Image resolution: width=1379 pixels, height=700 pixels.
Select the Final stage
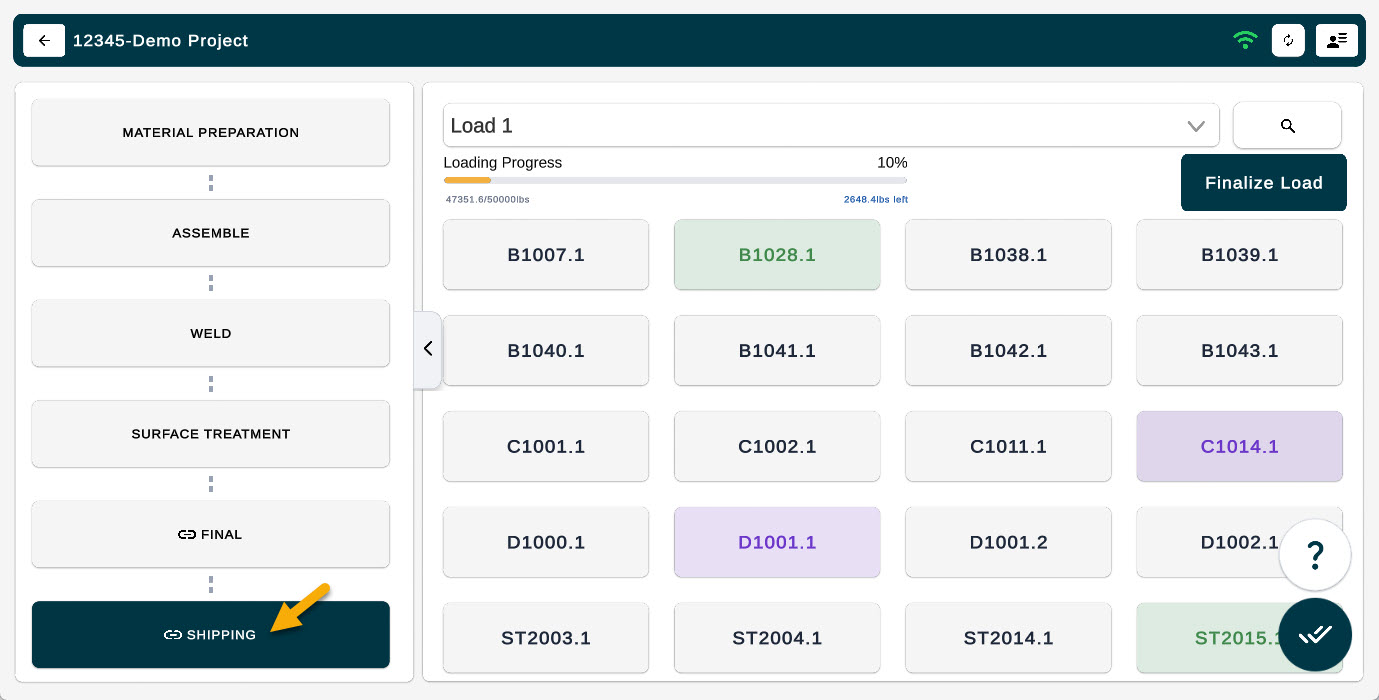(210, 535)
